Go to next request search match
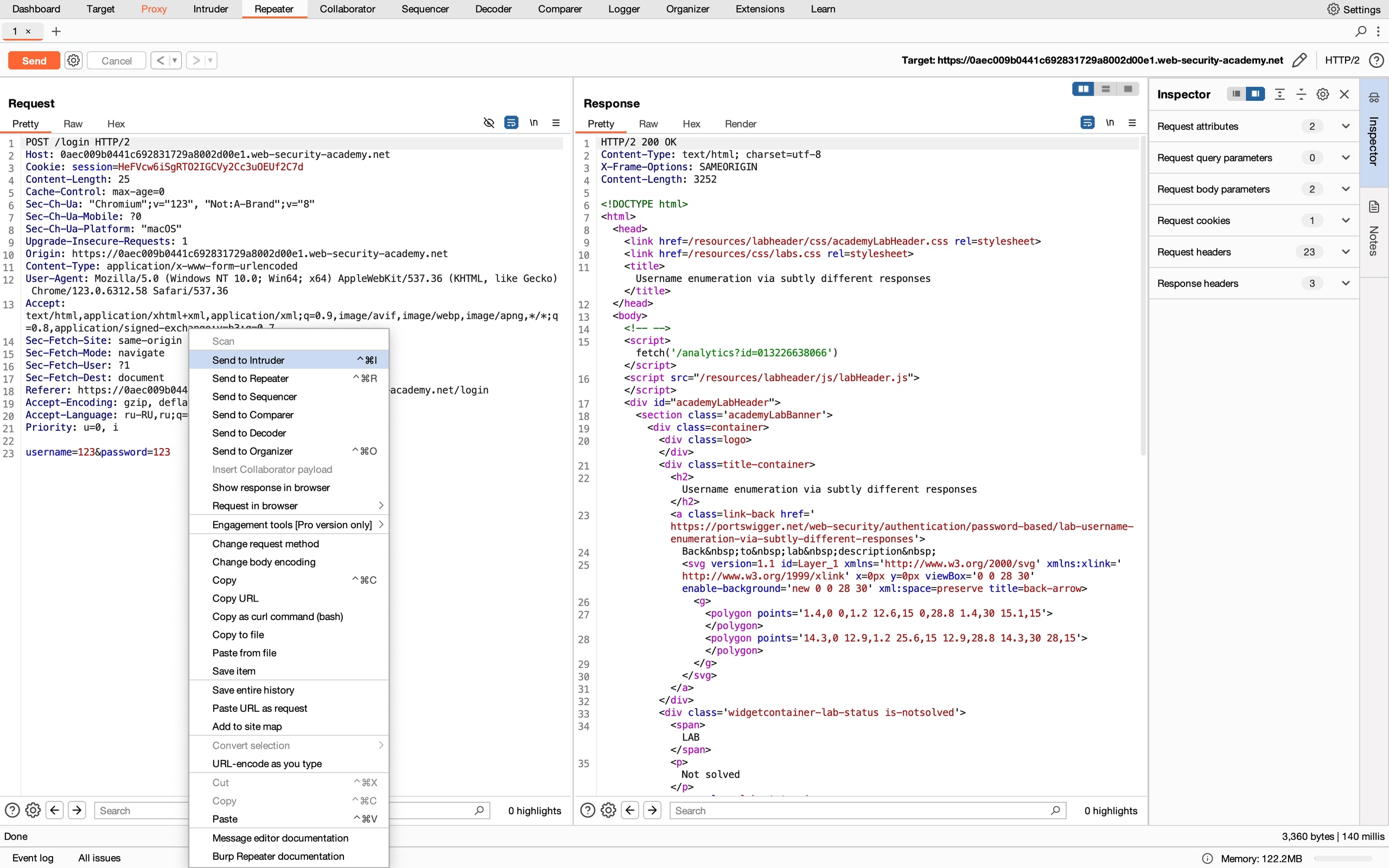 pyautogui.click(x=77, y=810)
